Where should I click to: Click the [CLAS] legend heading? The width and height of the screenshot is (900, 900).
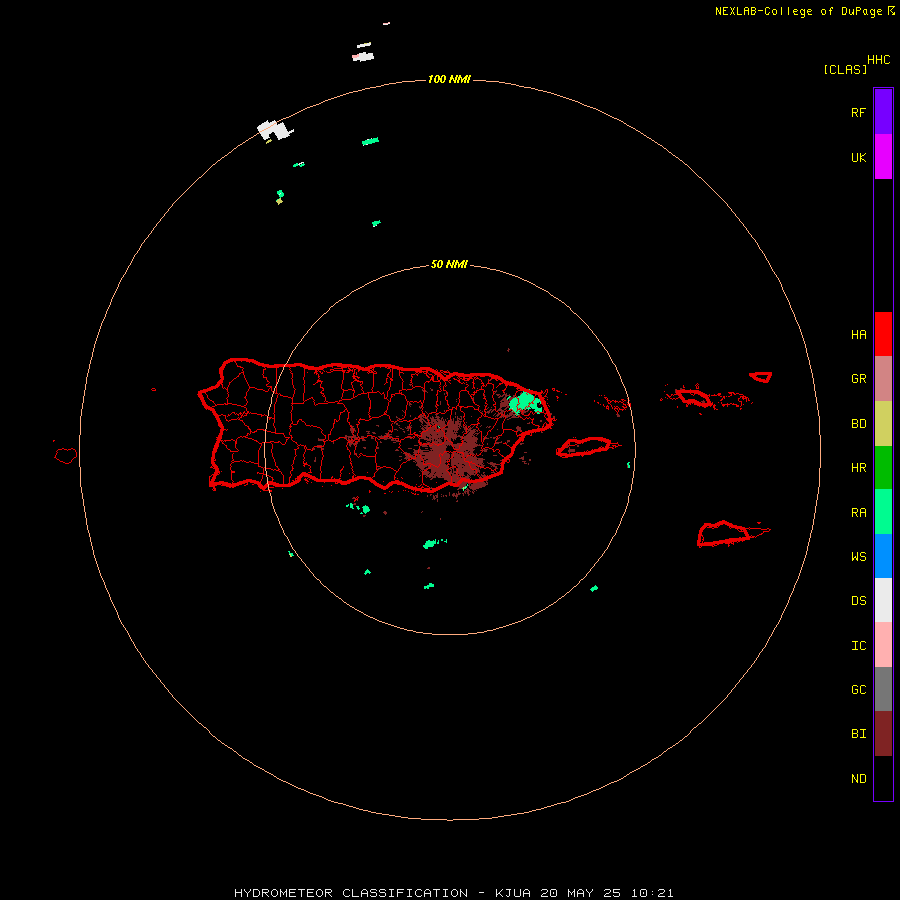pyautogui.click(x=845, y=69)
